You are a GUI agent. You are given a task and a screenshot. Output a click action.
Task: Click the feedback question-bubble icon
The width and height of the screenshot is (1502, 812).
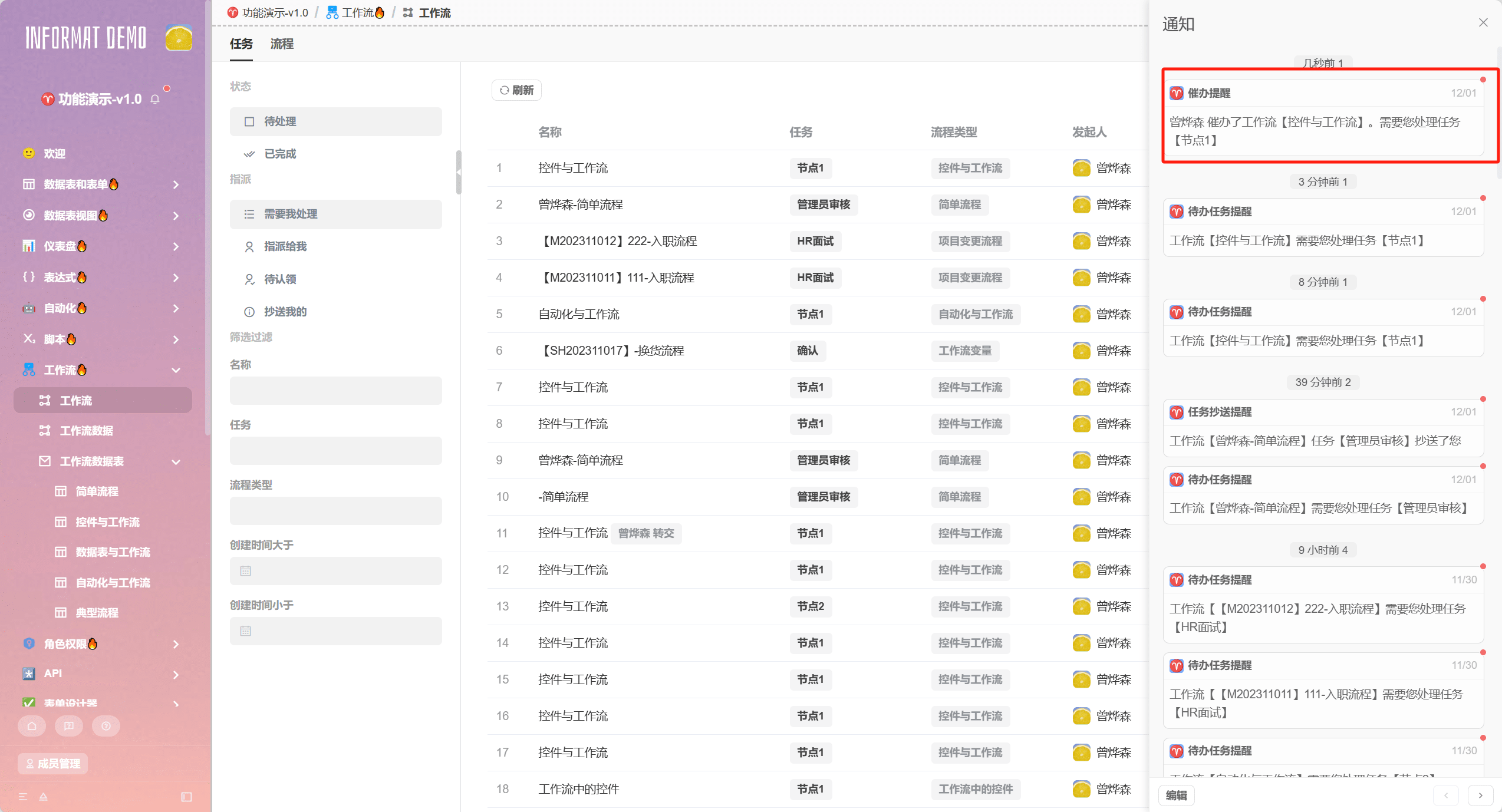point(69,726)
